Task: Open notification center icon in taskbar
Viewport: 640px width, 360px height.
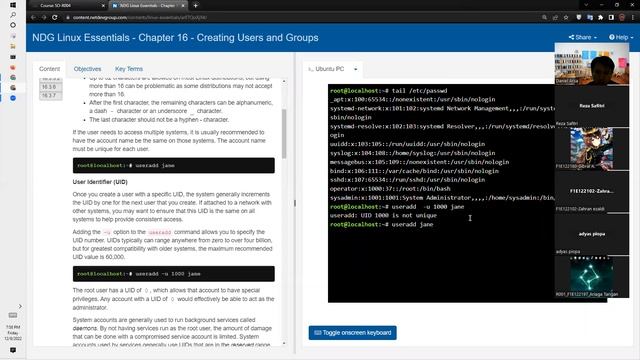Action: pos(13,350)
